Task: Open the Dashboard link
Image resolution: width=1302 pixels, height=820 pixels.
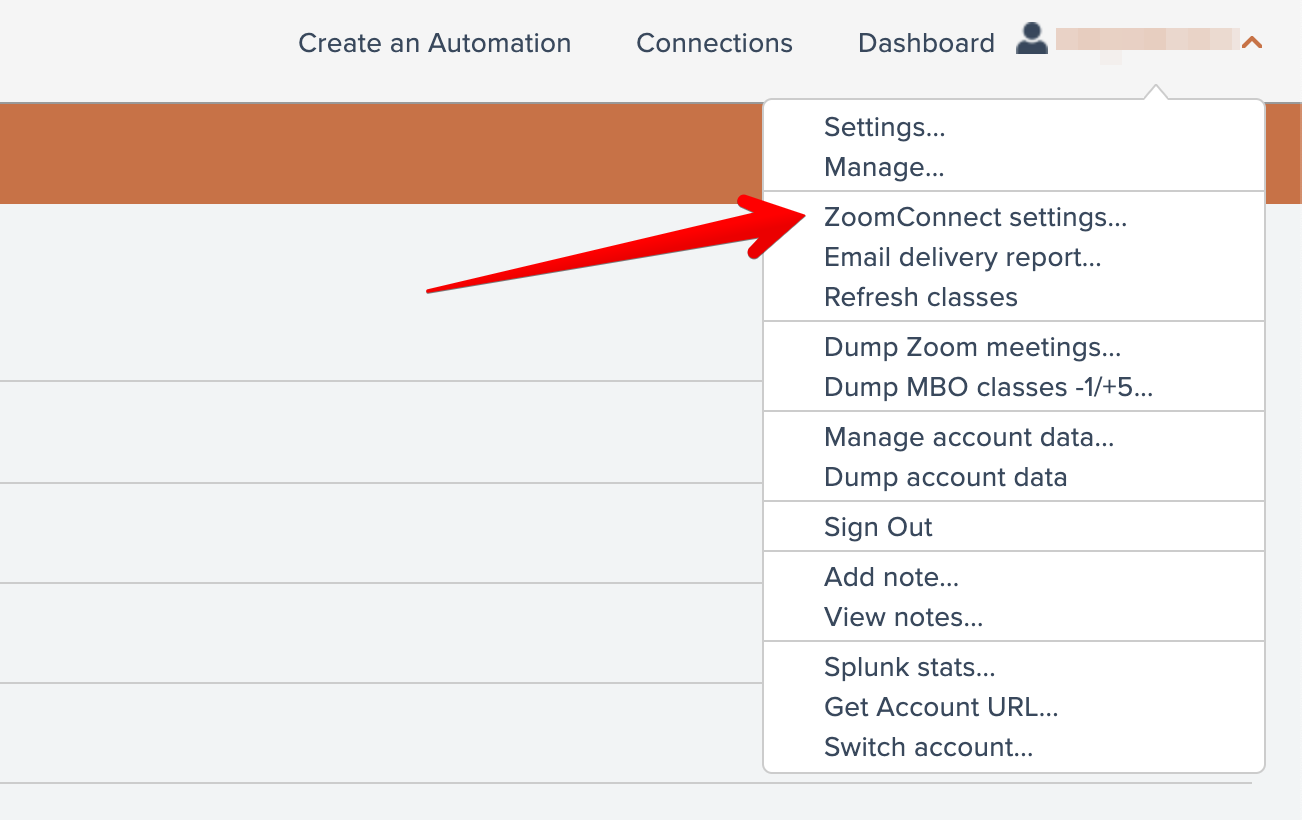Action: 926,43
